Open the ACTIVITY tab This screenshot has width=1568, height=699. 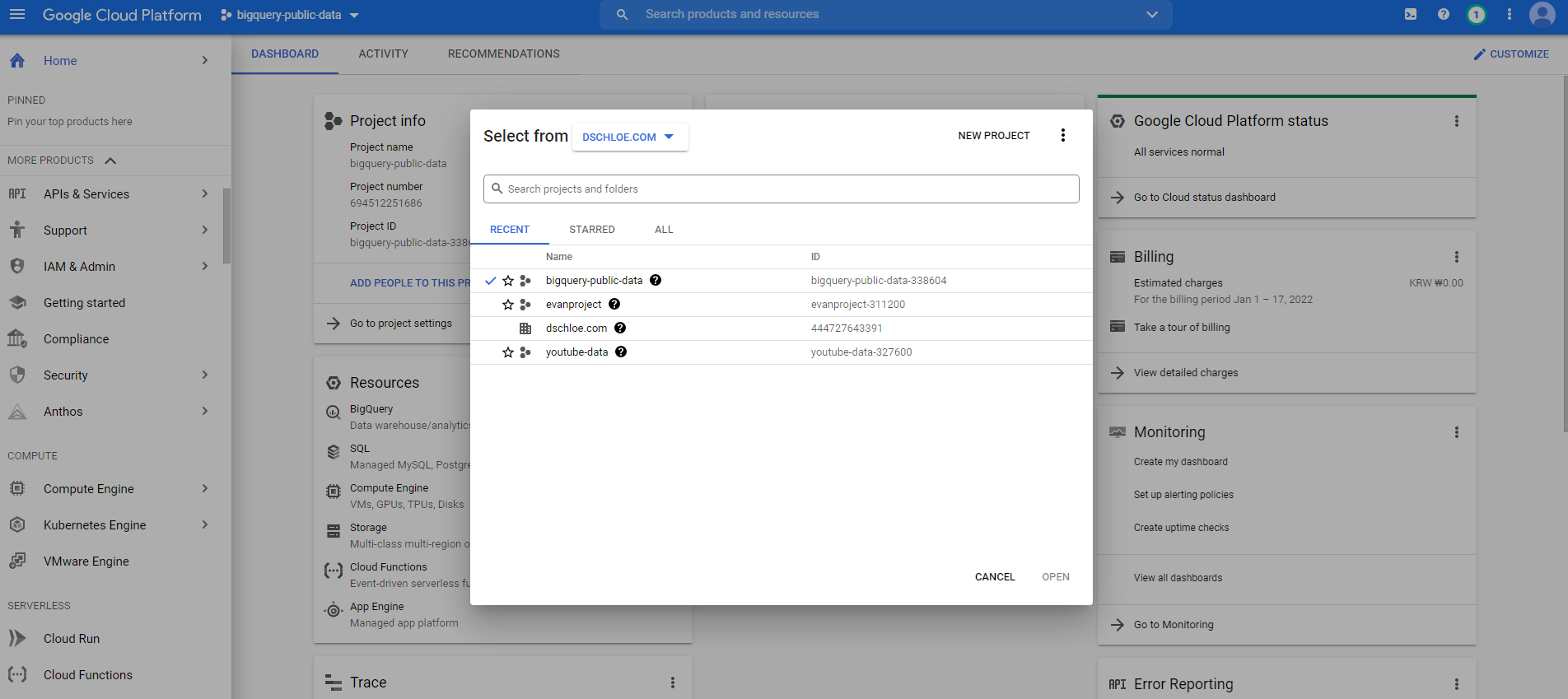(x=383, y=54)
